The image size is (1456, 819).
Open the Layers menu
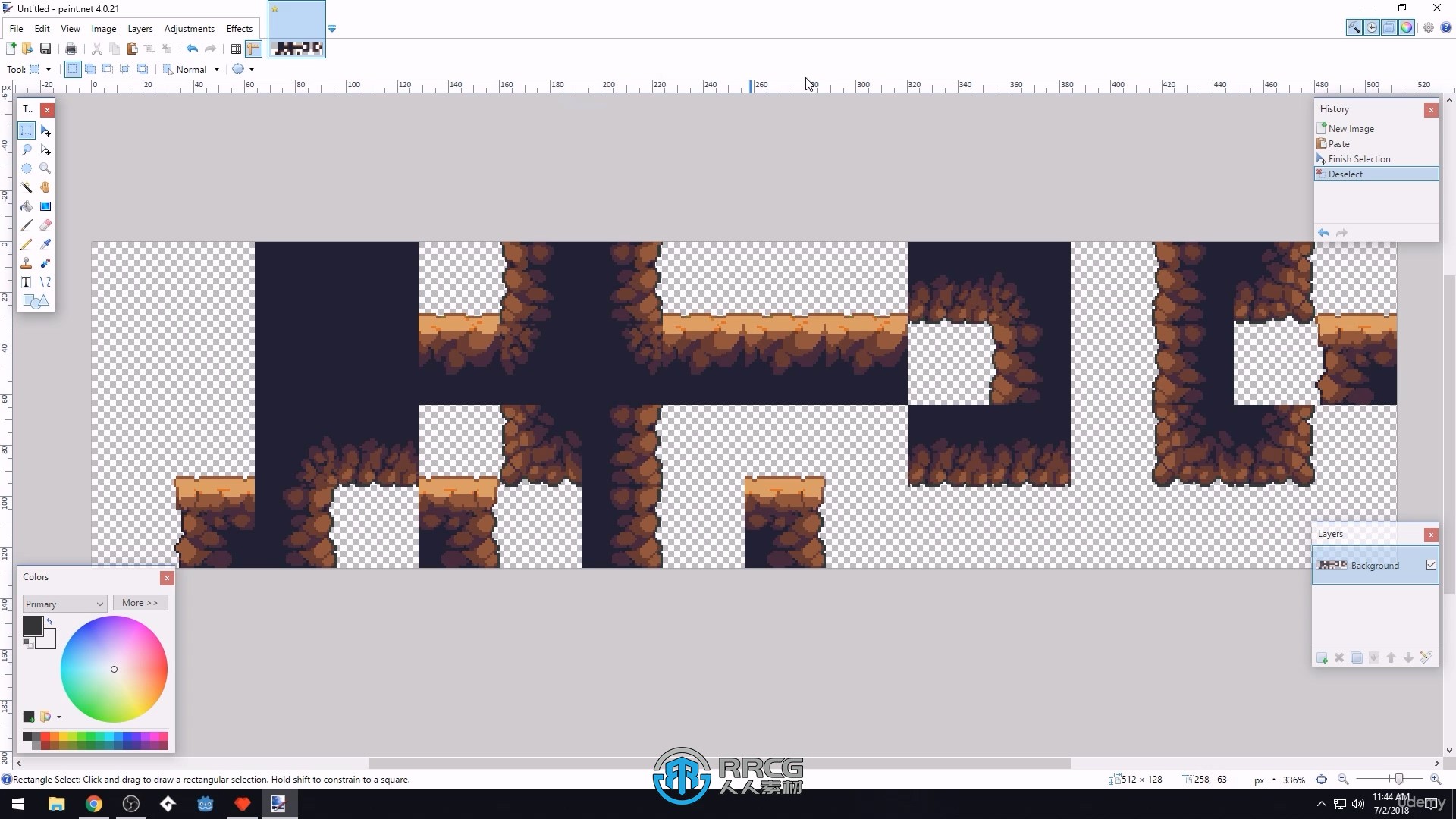pos(140,29)
